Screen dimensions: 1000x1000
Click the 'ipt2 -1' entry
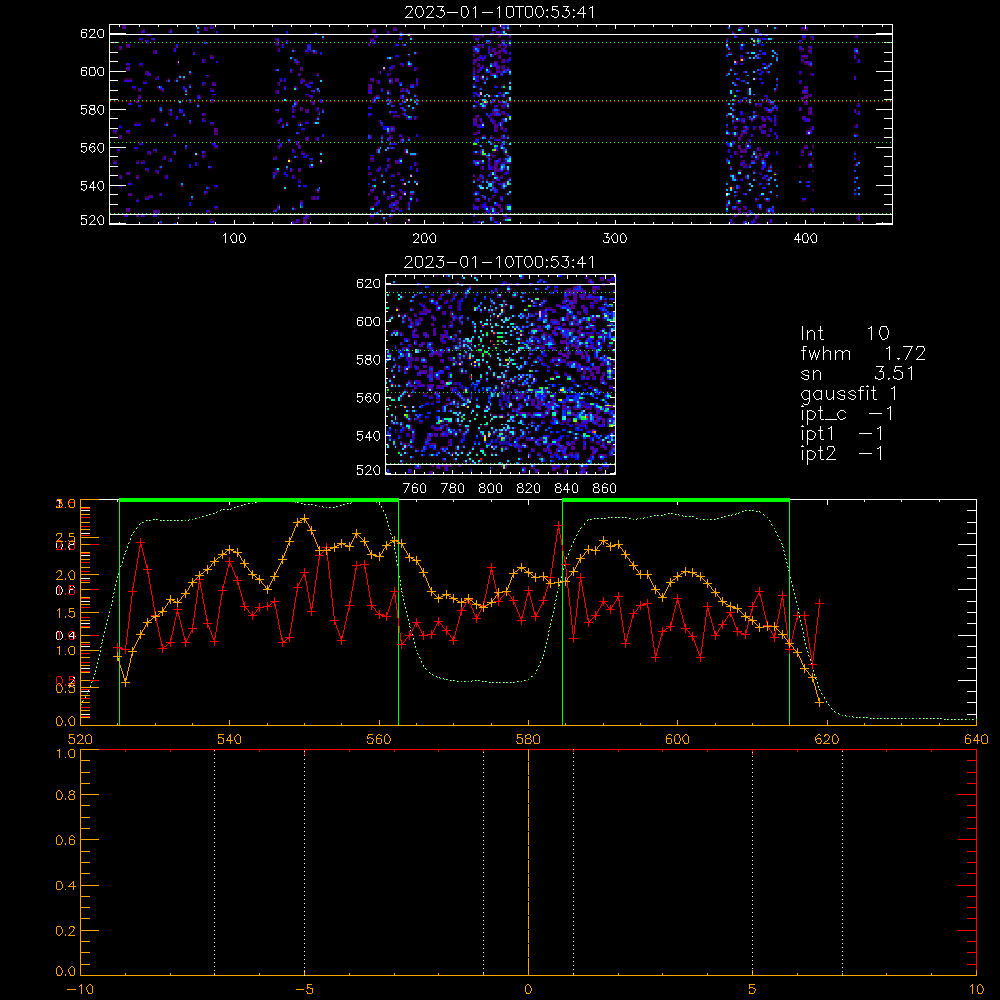tap(842, 453)
